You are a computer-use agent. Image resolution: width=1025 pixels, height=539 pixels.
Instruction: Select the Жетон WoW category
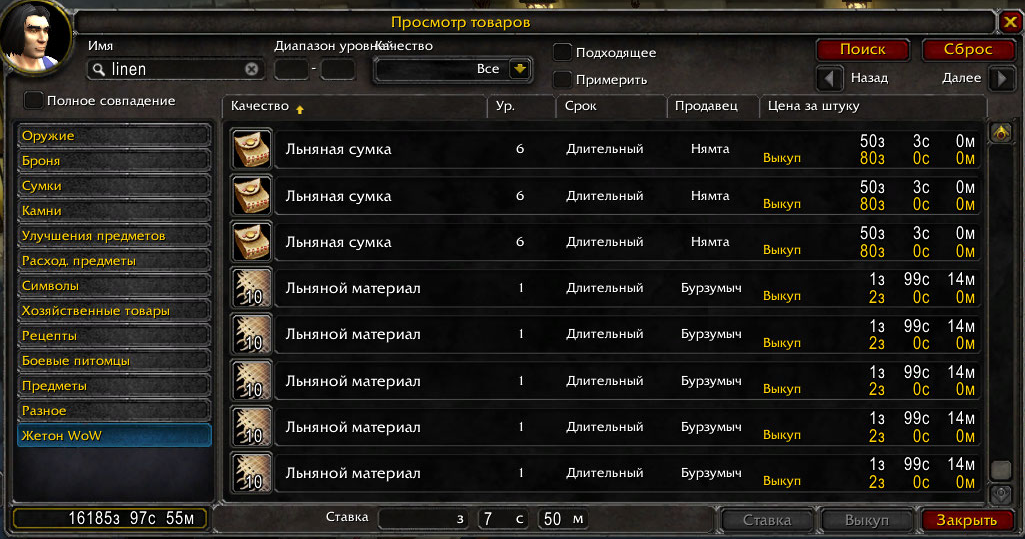114,436
